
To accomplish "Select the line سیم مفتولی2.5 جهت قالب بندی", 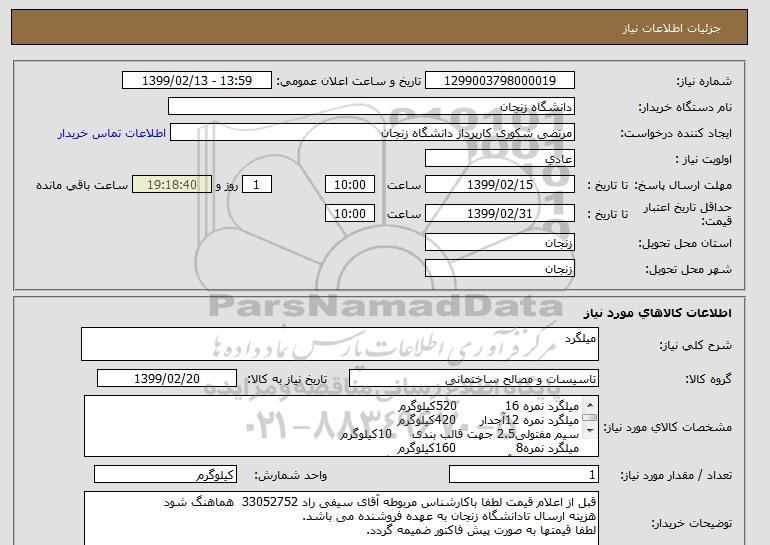I will pyautogui.click(x=496, y=434).
